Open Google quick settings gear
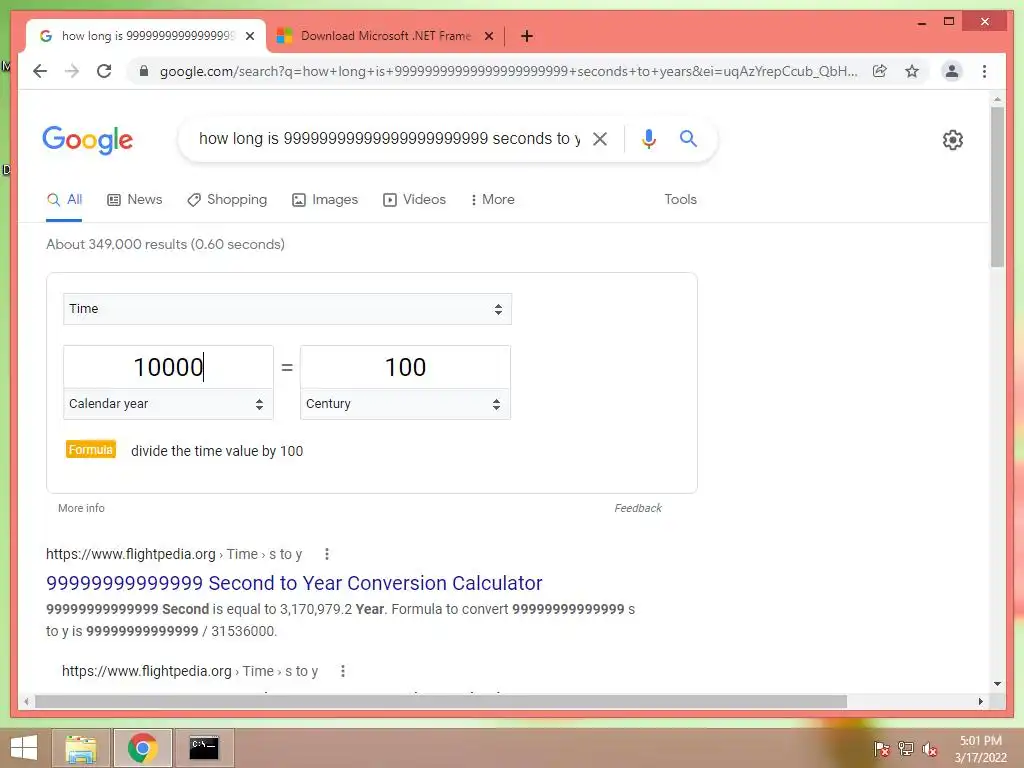Image resolution: width=1024 pixels, height=768 pixels. pos(952,140)
